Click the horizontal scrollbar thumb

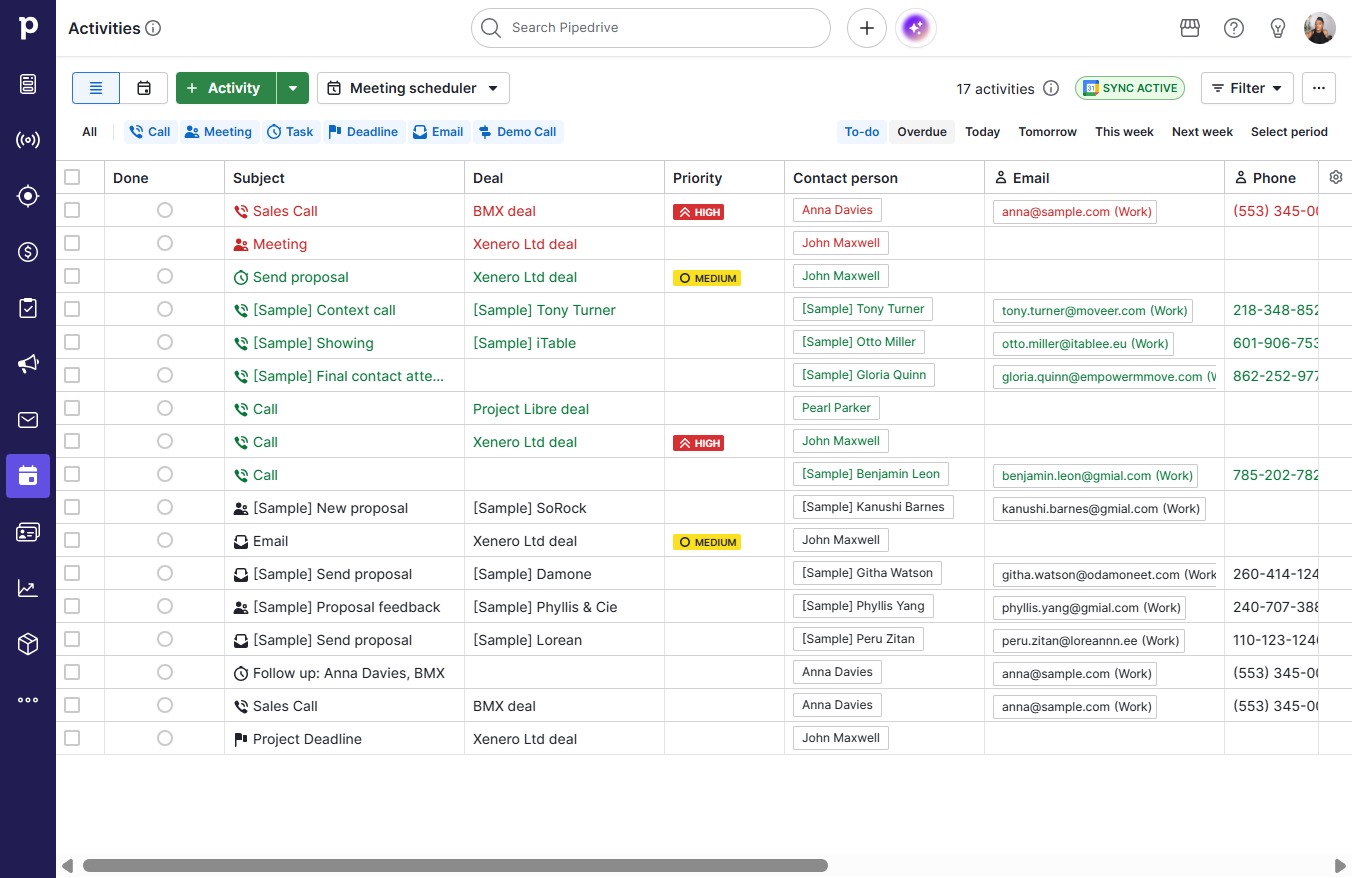pyautogui.click(x=455, y=865)
